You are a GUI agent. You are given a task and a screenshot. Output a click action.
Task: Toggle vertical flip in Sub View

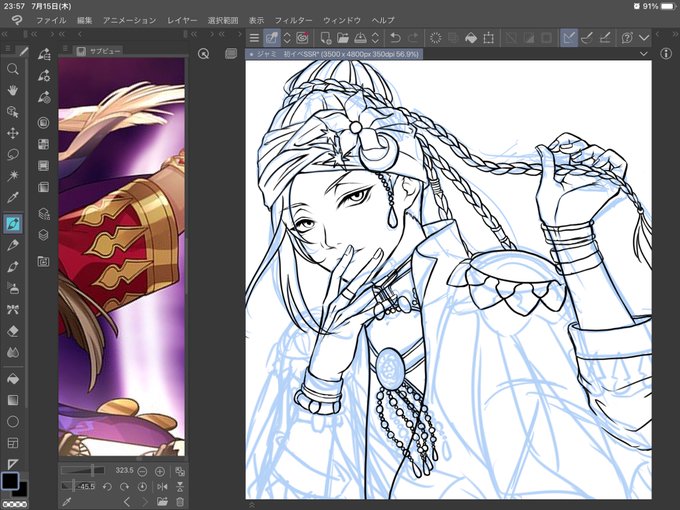[x=180, y=487]
